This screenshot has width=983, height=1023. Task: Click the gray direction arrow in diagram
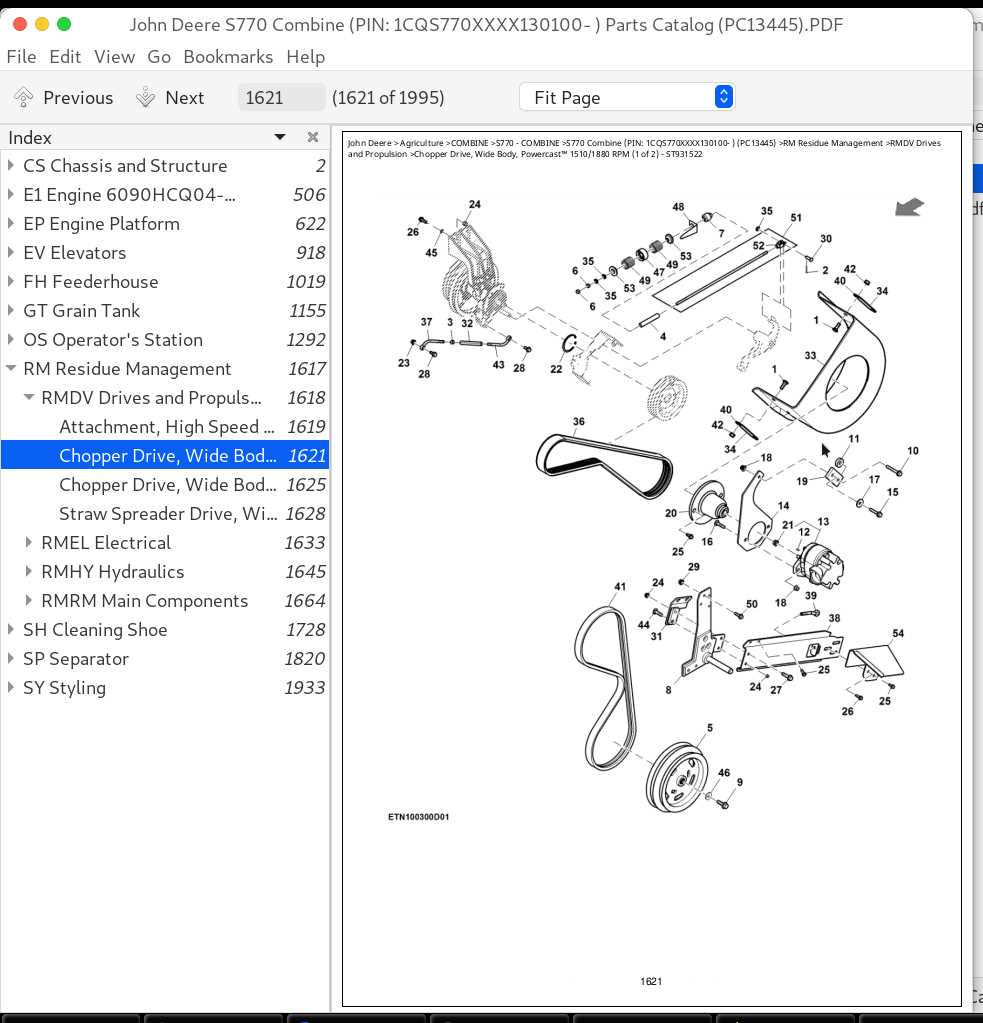(x=909, y=207)
